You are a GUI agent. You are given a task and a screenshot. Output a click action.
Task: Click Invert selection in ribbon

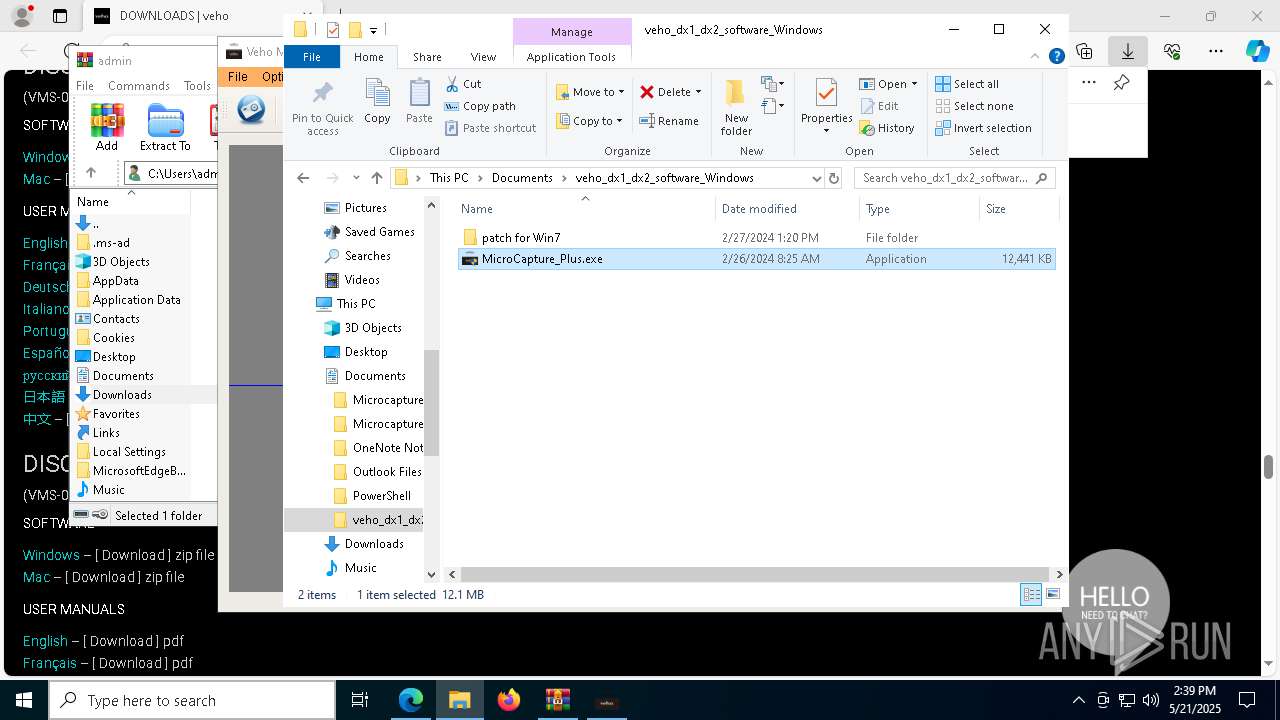(x=983, y=128)
